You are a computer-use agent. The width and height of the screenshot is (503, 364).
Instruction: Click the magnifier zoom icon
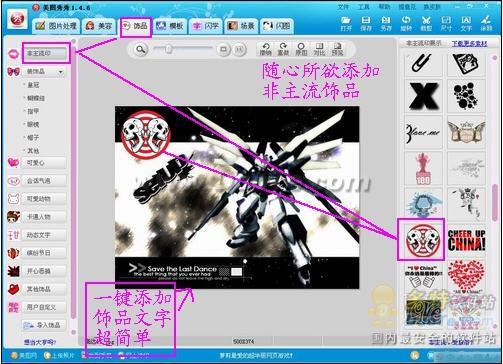click(141, 49)
